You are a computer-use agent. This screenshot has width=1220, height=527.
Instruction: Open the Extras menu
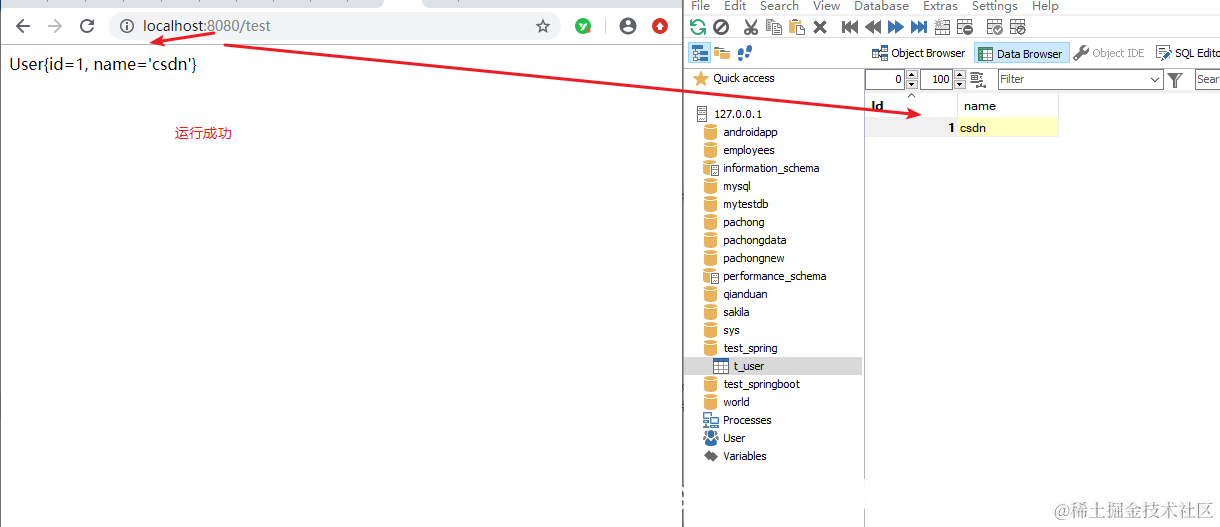pos(940,6)
